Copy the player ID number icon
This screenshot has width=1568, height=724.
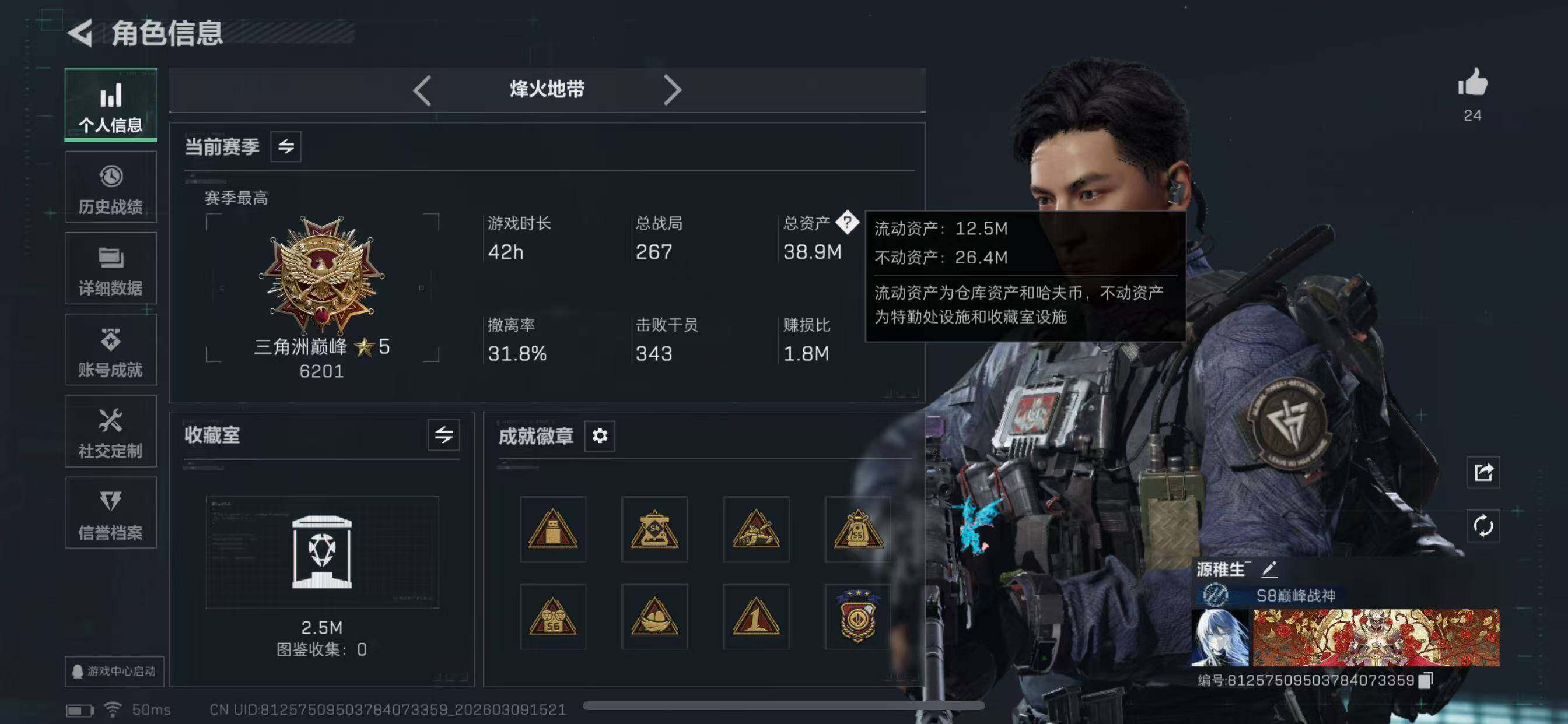pos(1426,680)
